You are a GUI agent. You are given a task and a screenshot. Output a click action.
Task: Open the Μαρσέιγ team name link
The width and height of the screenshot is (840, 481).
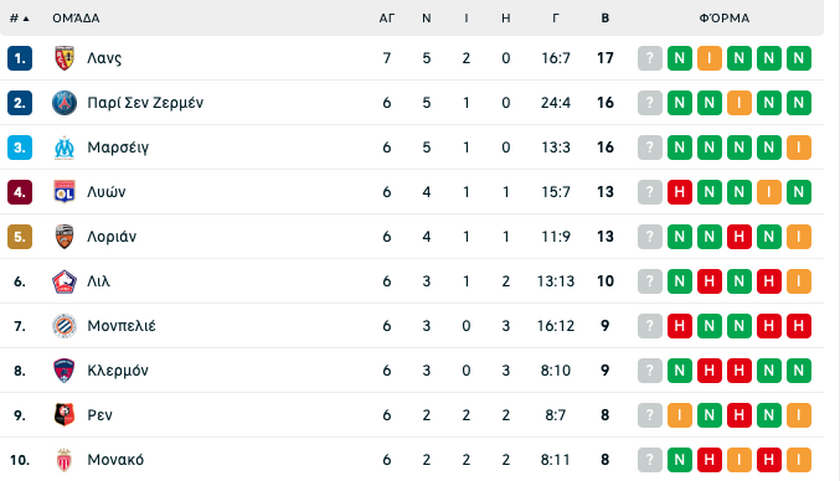(x=118, y=147)
